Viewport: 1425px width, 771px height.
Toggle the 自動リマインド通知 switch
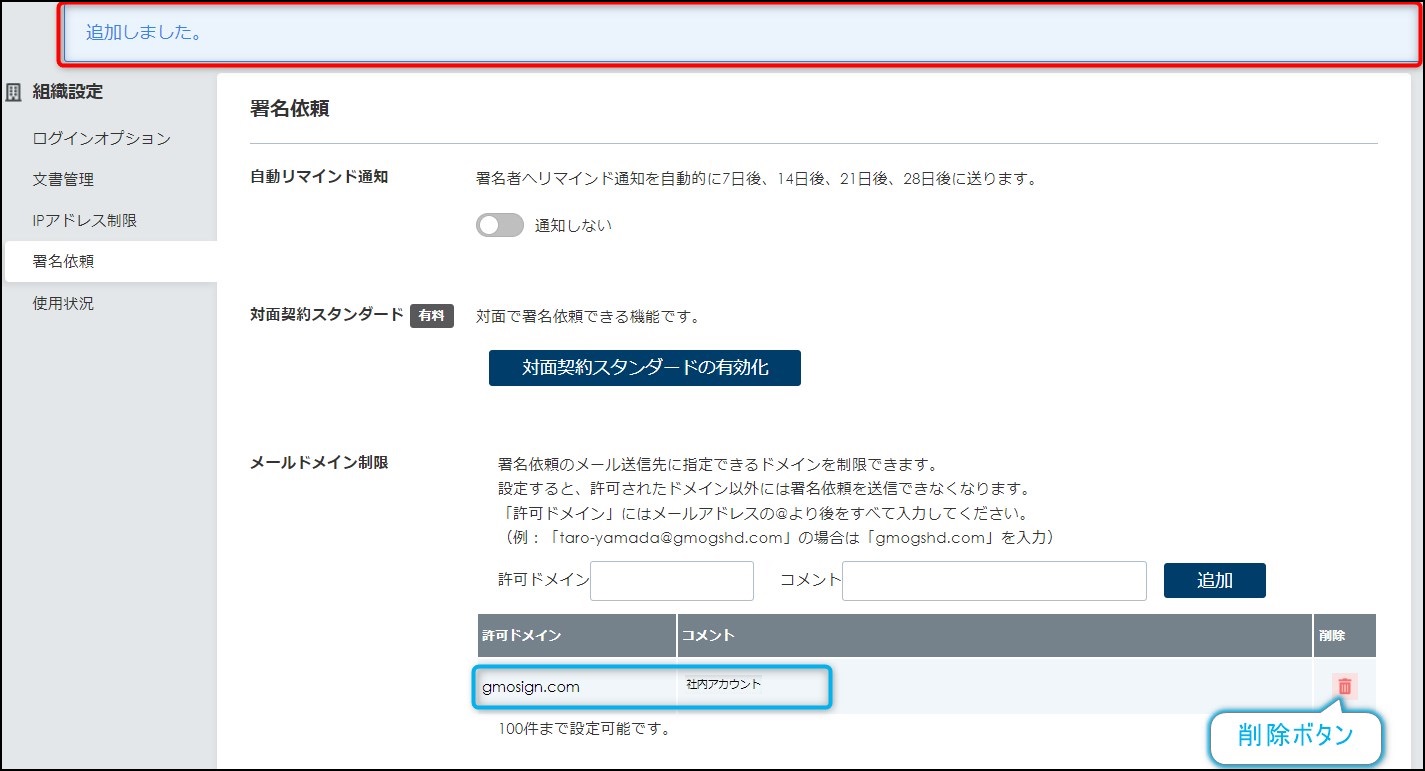click(499, 226)
